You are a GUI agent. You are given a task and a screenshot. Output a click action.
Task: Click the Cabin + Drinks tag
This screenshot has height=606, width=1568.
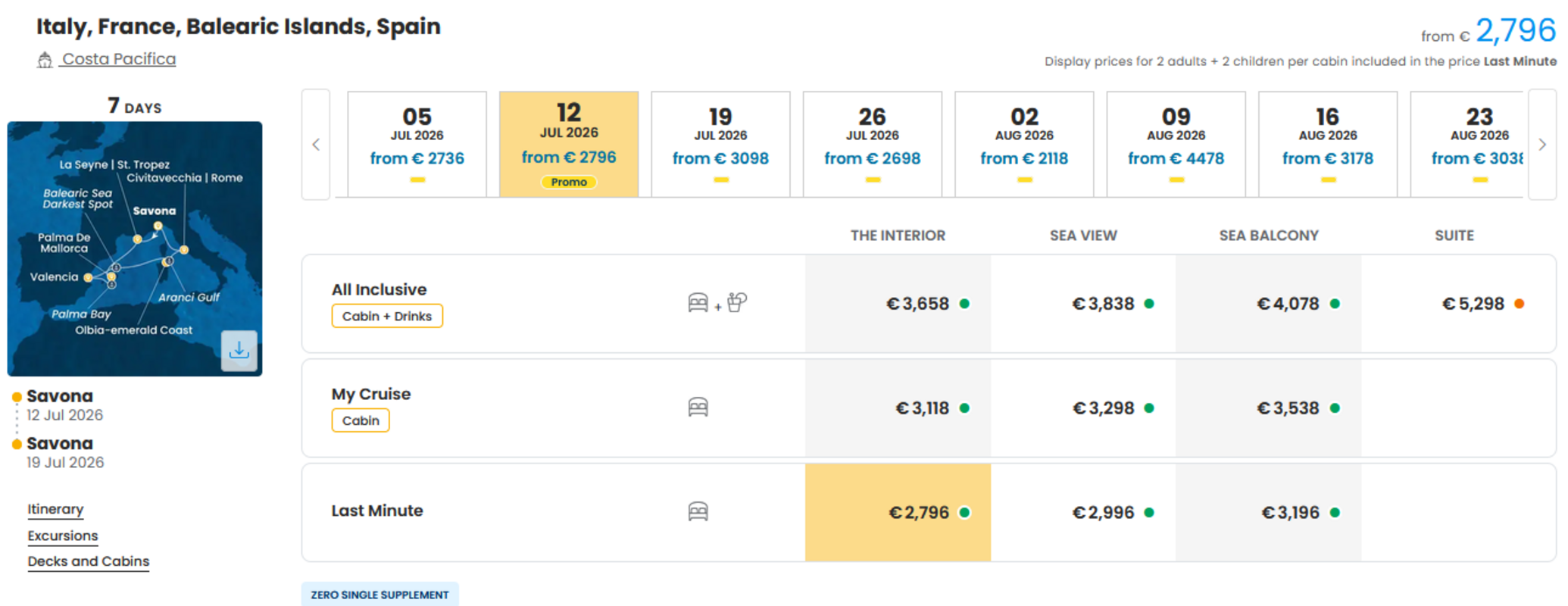pos(387,316)
